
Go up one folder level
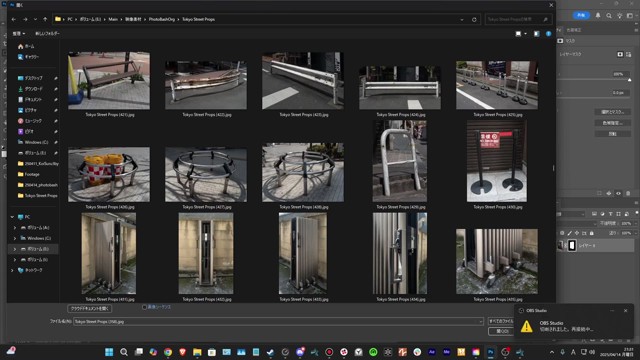[x=45, y=19]
